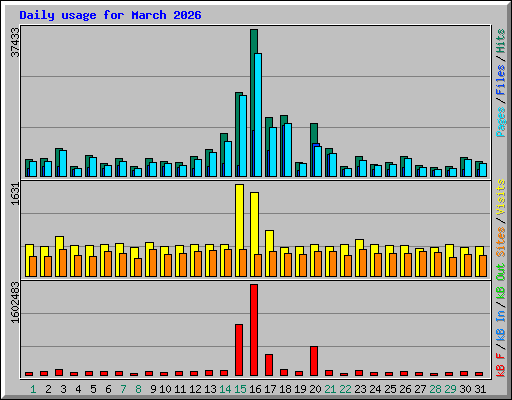Click day label 22 on the x-axis
Image resolution: width=512 pixels, height=400 pixels.
click(x=345, y=389)
